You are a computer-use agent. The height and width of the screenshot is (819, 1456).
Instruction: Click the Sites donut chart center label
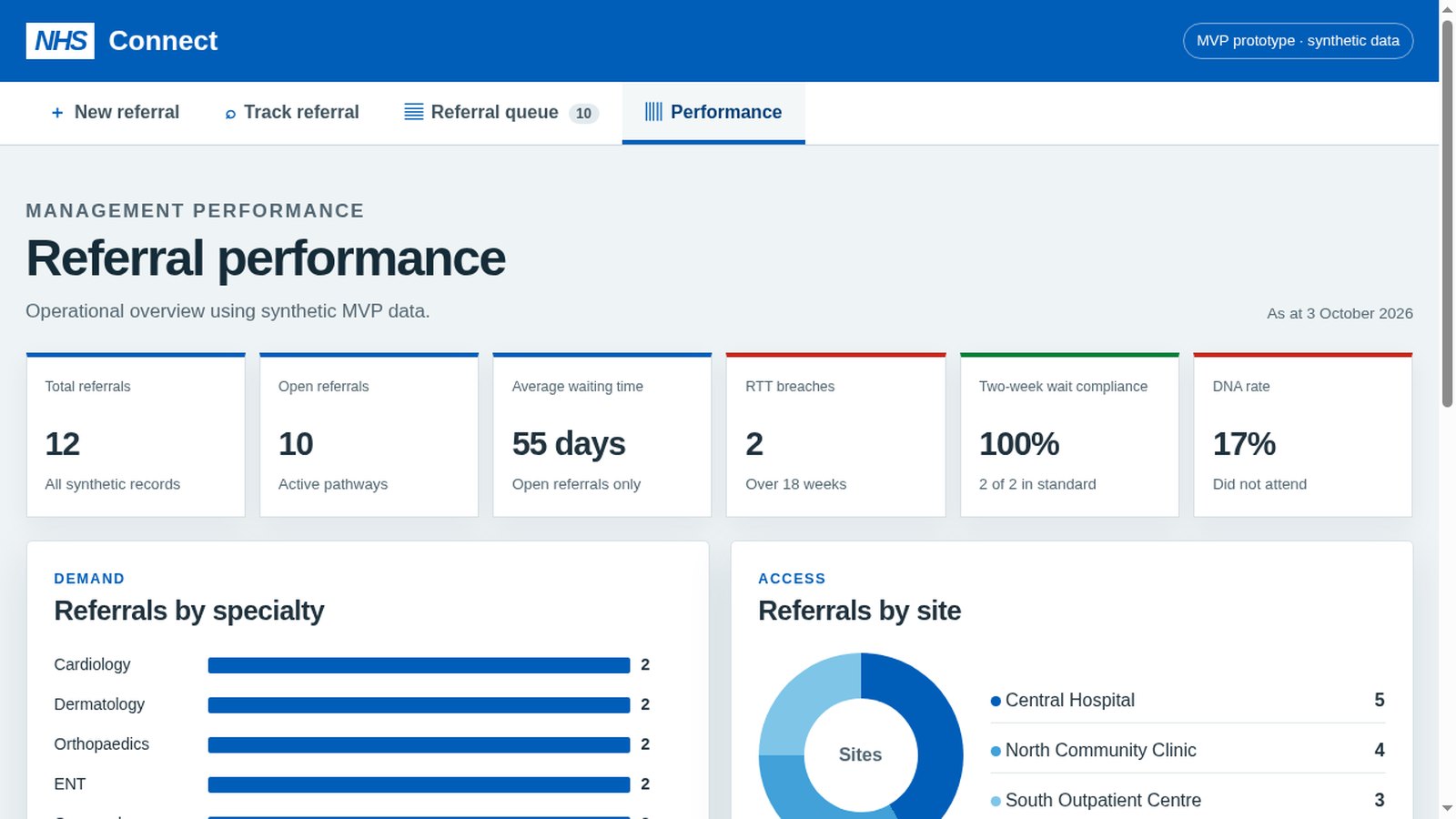click(860, 754)
